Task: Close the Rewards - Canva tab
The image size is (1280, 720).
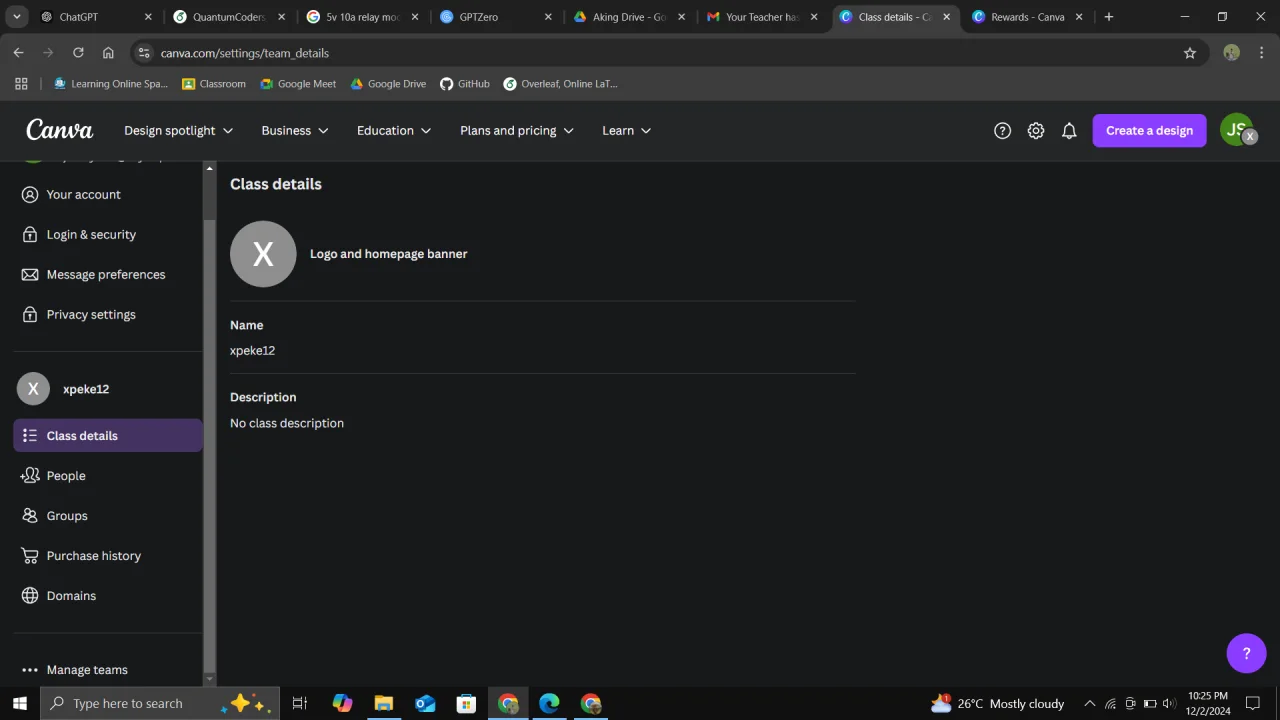Action: (1079, 17)
